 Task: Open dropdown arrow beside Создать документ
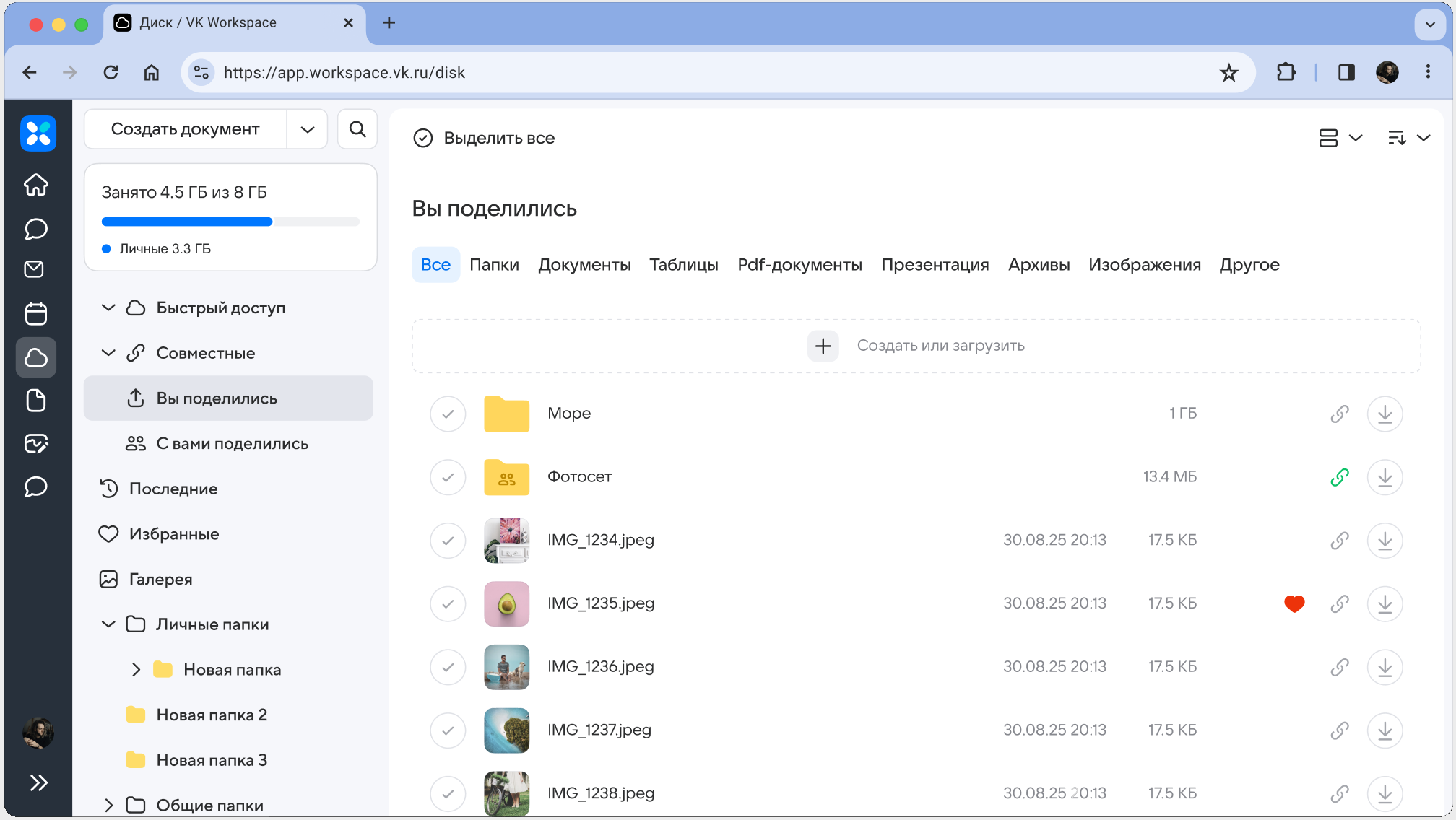coord(308,129)
